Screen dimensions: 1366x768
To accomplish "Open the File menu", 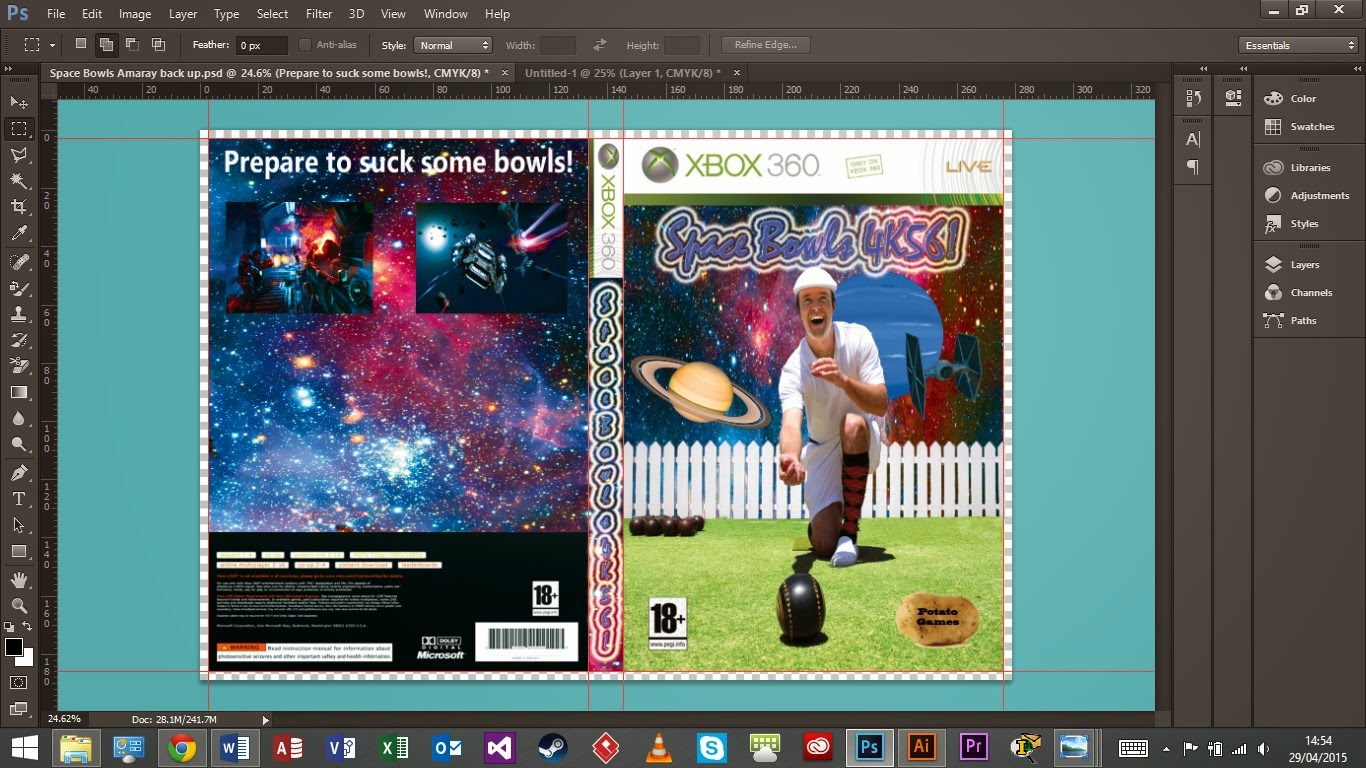I will click(55, 14).
